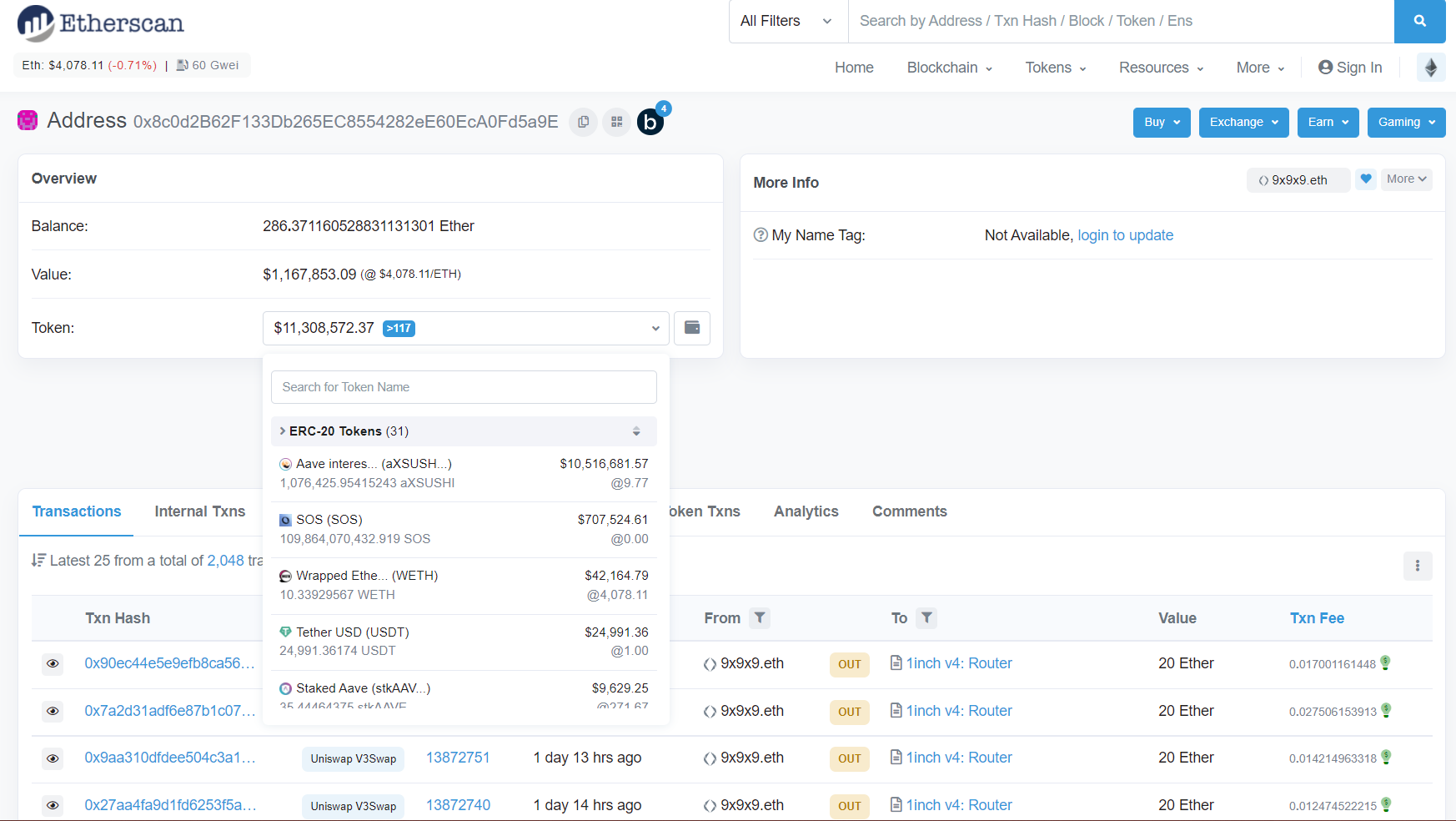The image size is (1456, 821).
Task: Click the green bulb beside fee 0.027506153913
Action: point(1386,710)
